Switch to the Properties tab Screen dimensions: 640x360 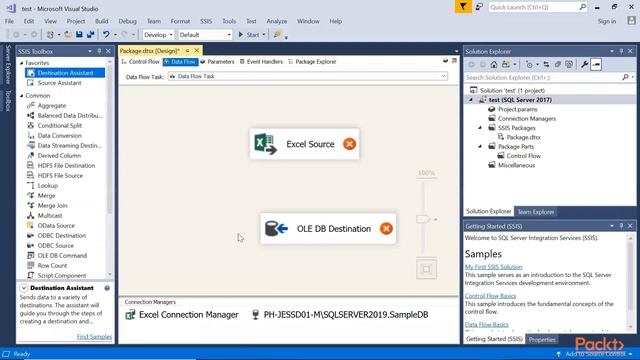(542, 339)
